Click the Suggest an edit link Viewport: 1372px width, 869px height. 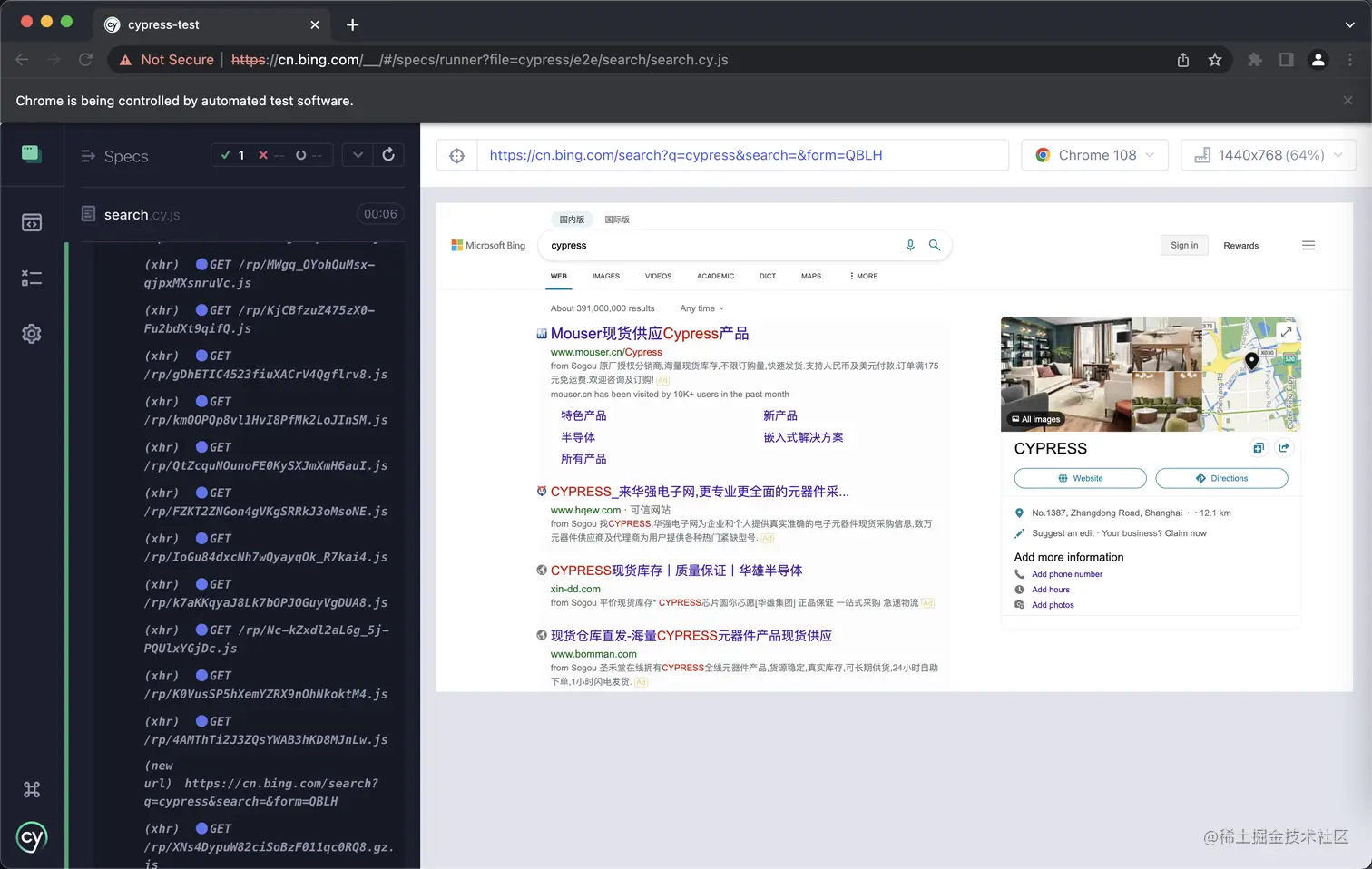click(x=1063, y=533)
